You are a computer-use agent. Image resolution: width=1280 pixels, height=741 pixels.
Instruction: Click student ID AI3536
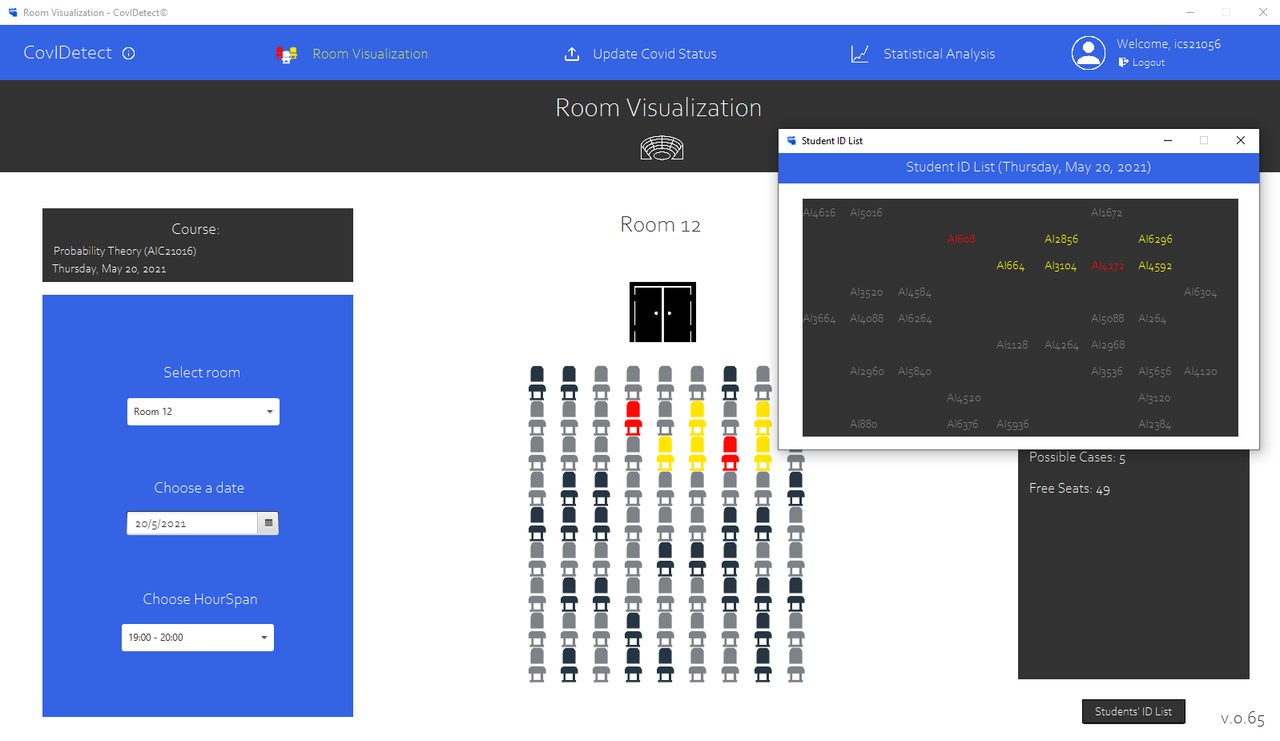[x=1107, y=371]
